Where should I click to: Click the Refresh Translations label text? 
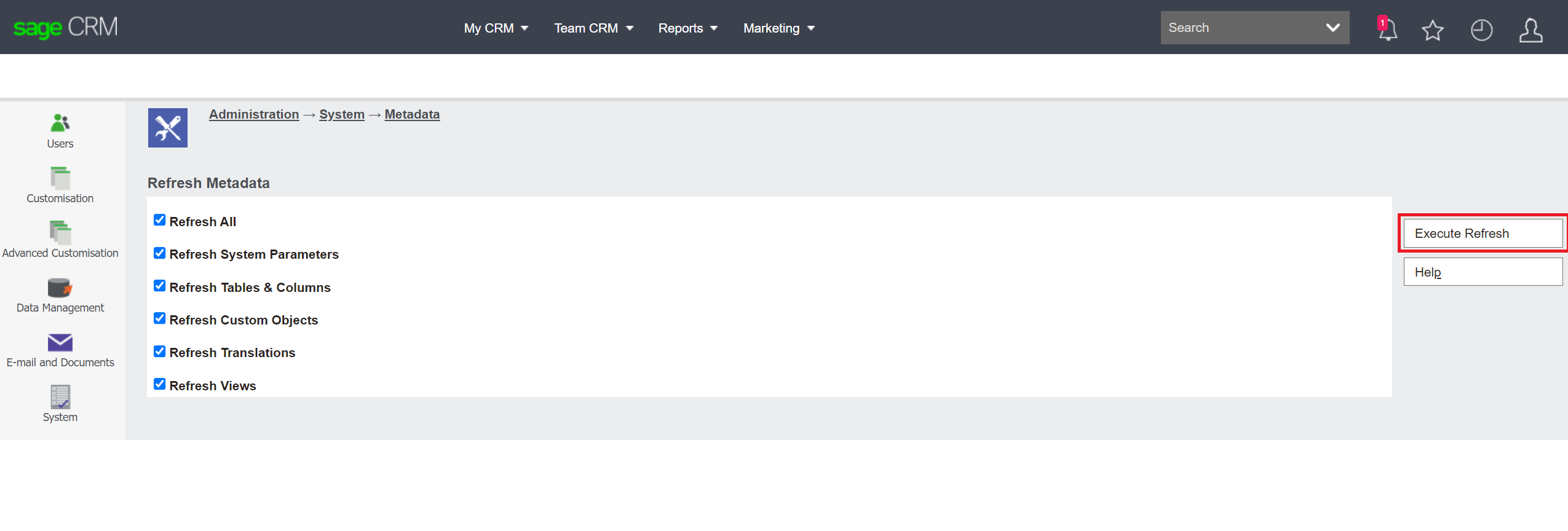click(x=232, y=353)
